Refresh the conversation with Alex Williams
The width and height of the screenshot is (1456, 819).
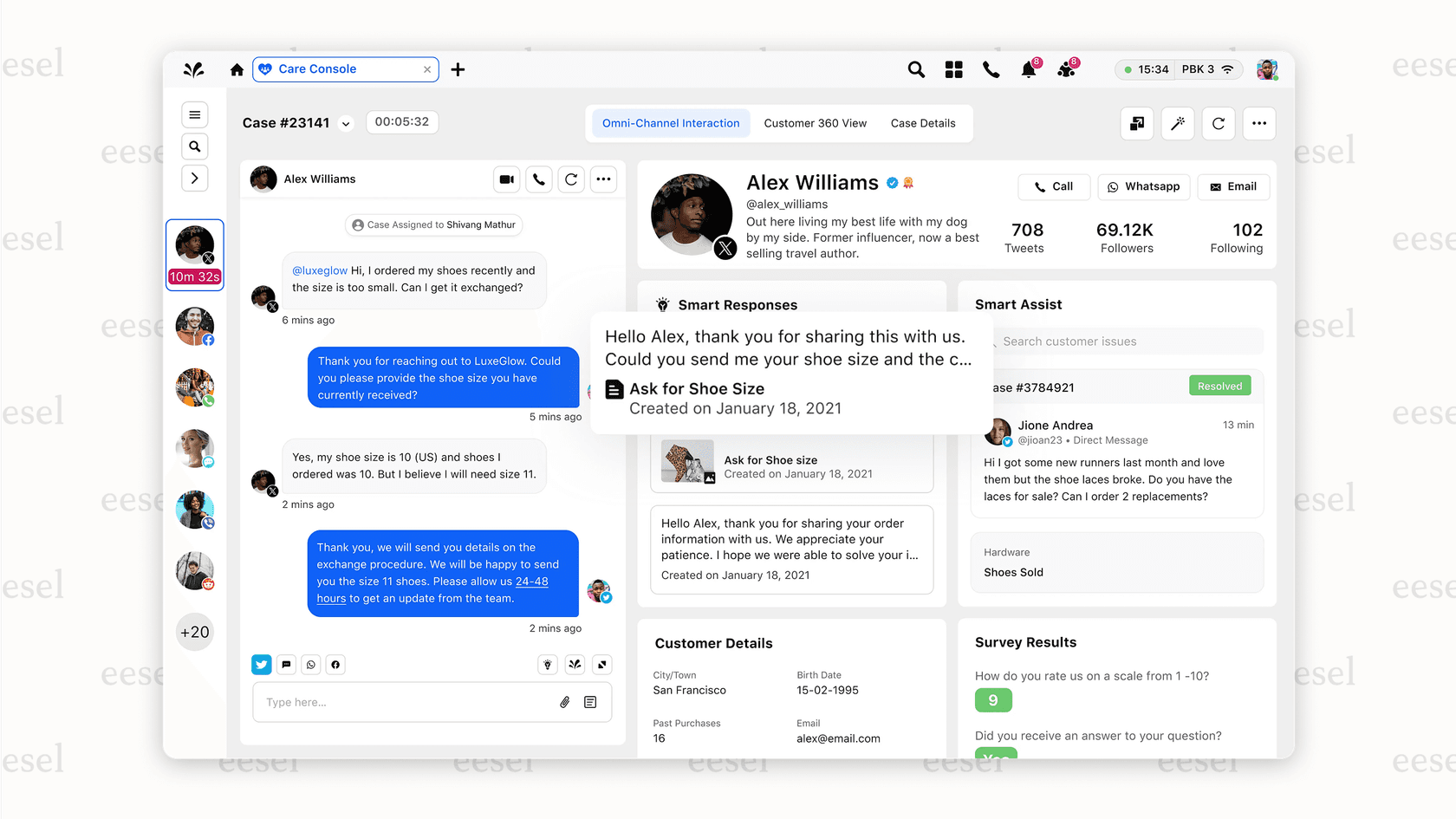coord(571,179)
